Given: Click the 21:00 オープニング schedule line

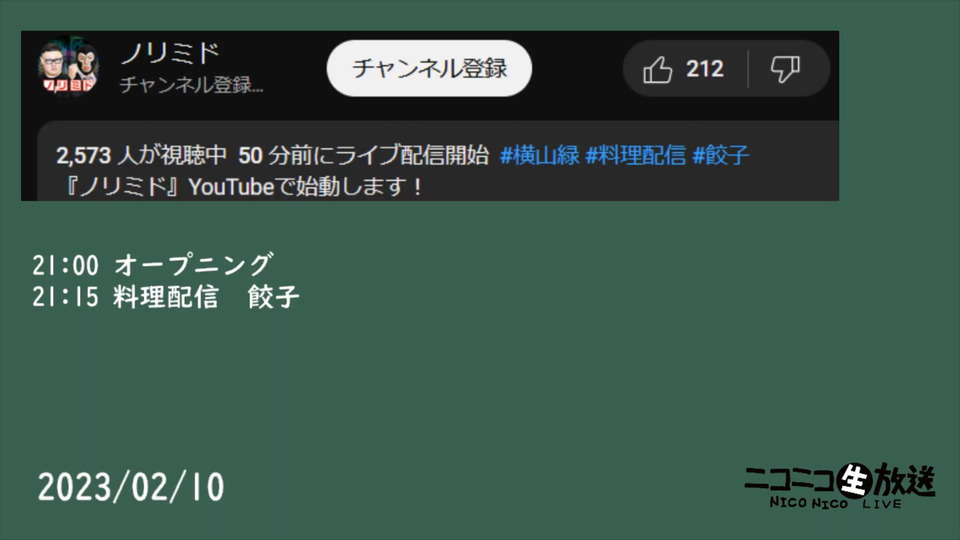Looking at the screenshot, I should (x=152, y=265).
